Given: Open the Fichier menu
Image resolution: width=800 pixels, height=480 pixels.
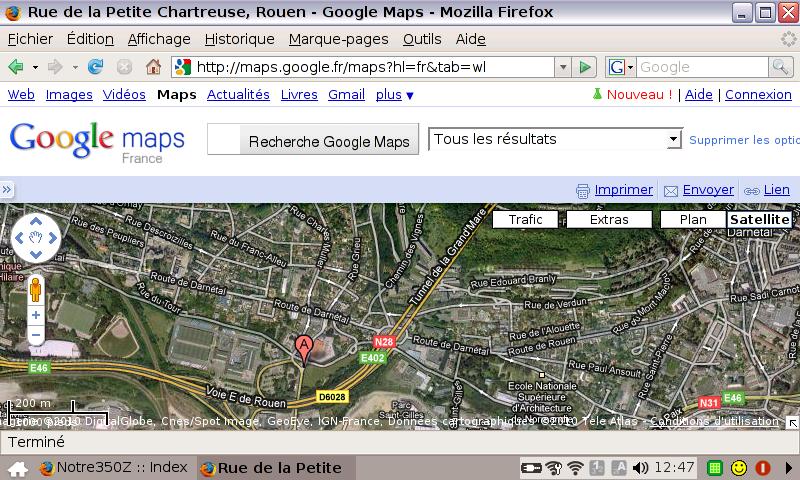Looking at the screenshot, I should (x=30, y=39).
